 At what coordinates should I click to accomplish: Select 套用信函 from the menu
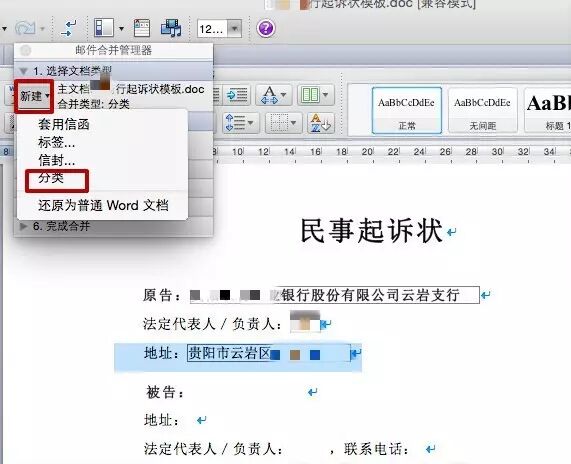coord(64,125)
